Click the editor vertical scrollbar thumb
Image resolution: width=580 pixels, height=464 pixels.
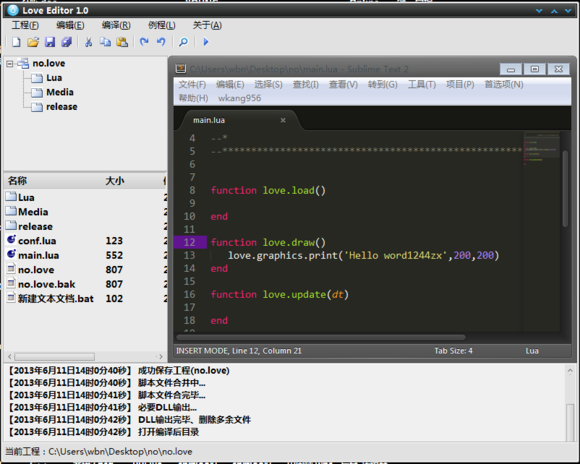pyautogui.click(x=565, y=189)
